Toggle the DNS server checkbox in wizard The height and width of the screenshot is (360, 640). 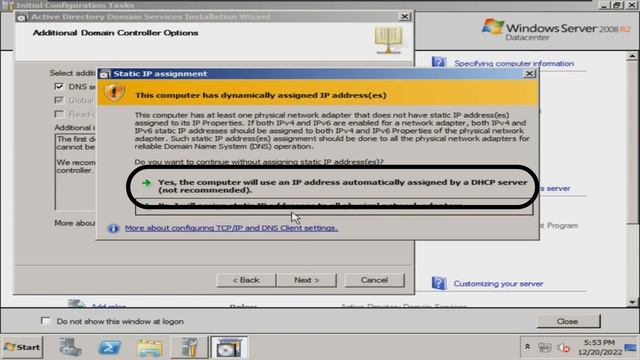[59, 87]
